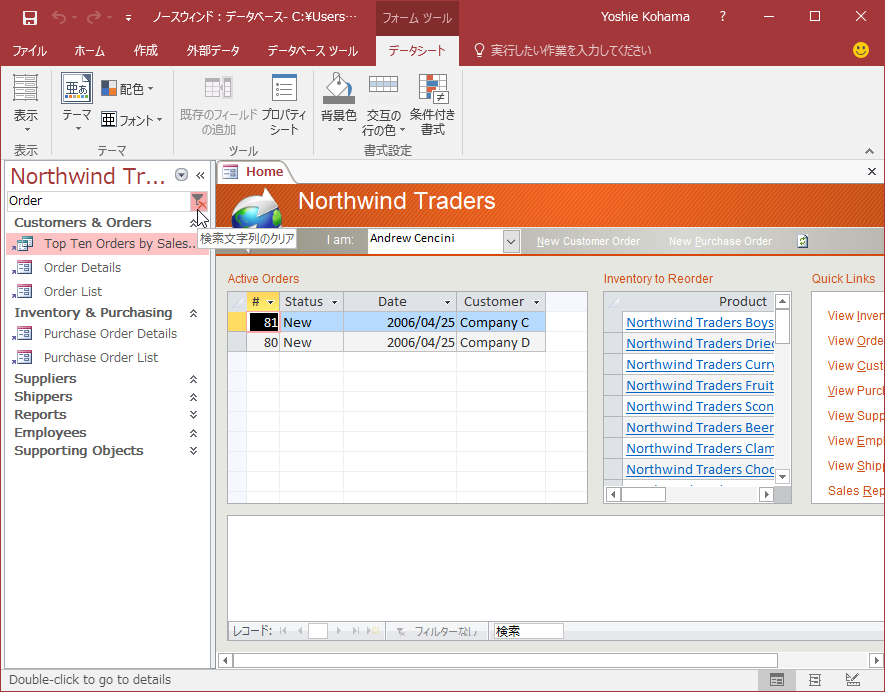This screenshot has width=885, height=692.
Task: Click the Save icon in title bar
Action: [29, 17]
